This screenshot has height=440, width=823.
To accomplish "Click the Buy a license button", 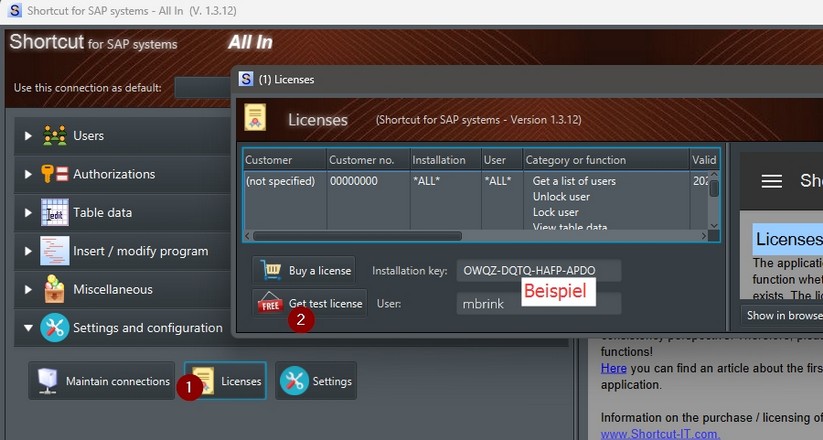I will coord(306,271).
